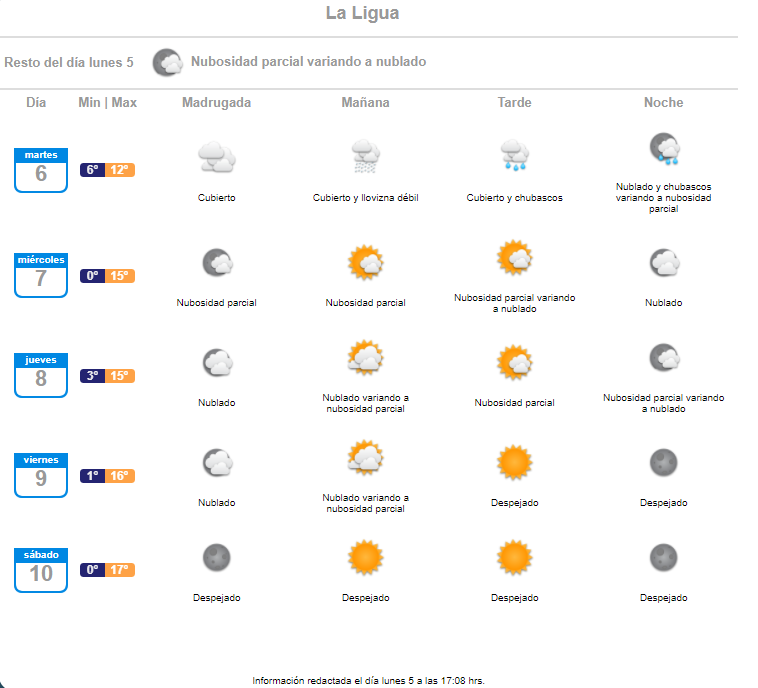Screen dimensions: 758x688
Task: Select the sábado 10 calendar badge
Action: coord(41,570)
